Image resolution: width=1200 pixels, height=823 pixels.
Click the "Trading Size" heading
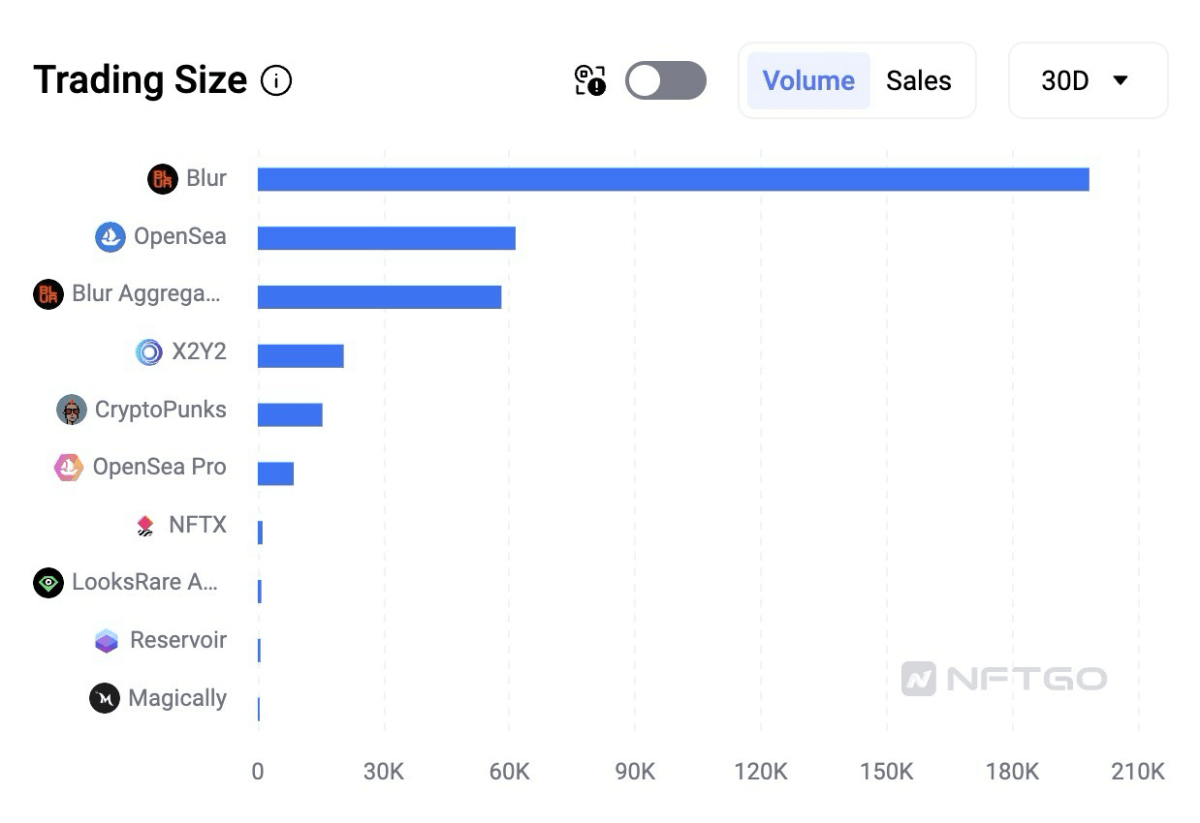tap(140, 80)
